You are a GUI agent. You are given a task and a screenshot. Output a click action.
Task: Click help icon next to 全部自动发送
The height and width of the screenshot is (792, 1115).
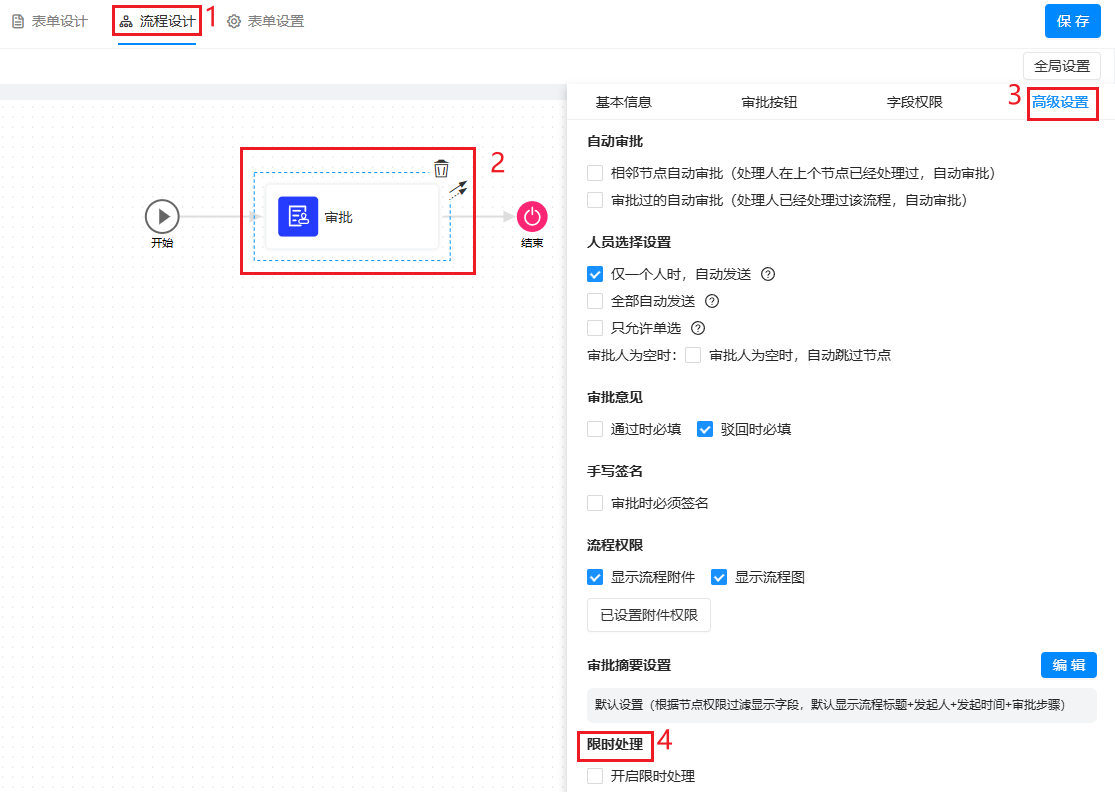tap(712, 301)
